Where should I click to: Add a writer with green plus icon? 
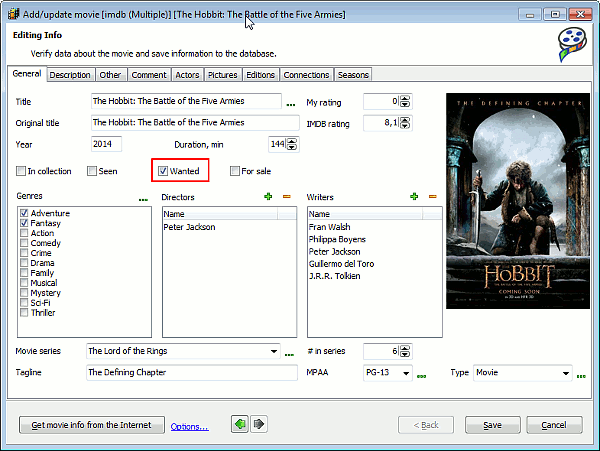[414, 197]
